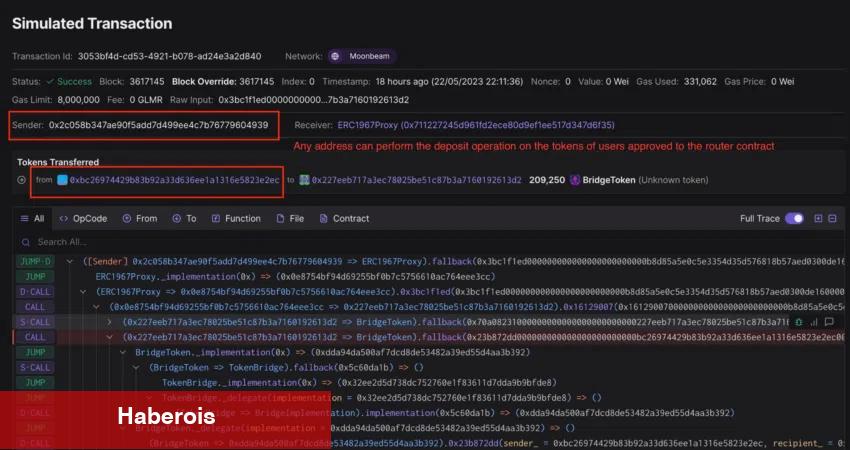The height and width of the screenshot is (450, 850).
Task: Open debugger icon on the S-CALL BridgeToken row
Action: [799, 322]
